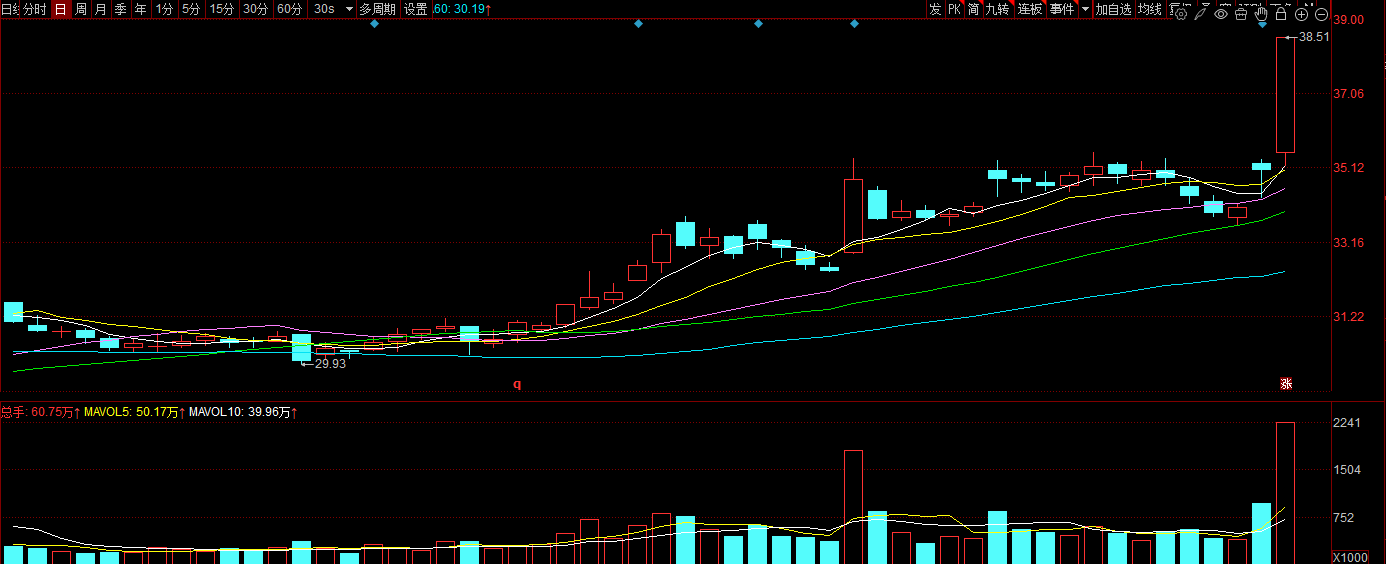Zoom in with the plus icon

1301,14
